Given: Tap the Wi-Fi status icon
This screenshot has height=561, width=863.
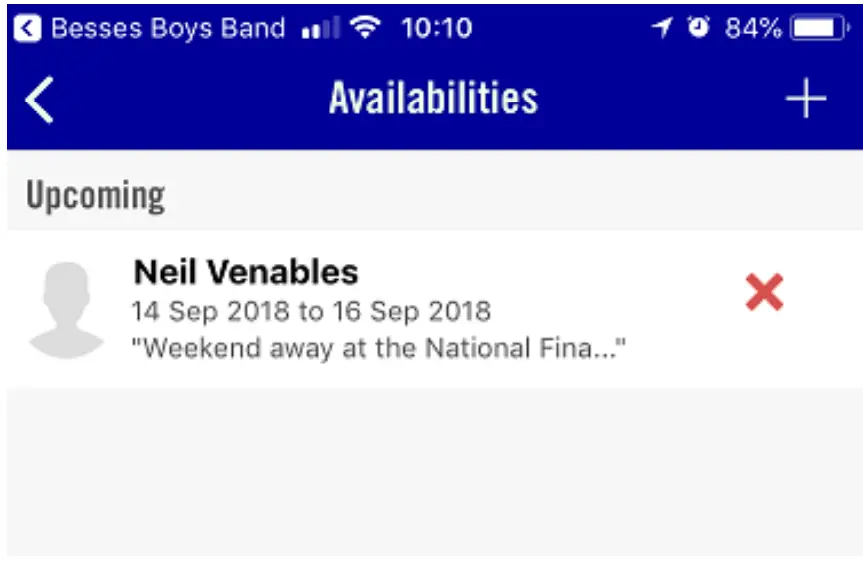Looking at the screenshot, I should click(x=367, y=28).
